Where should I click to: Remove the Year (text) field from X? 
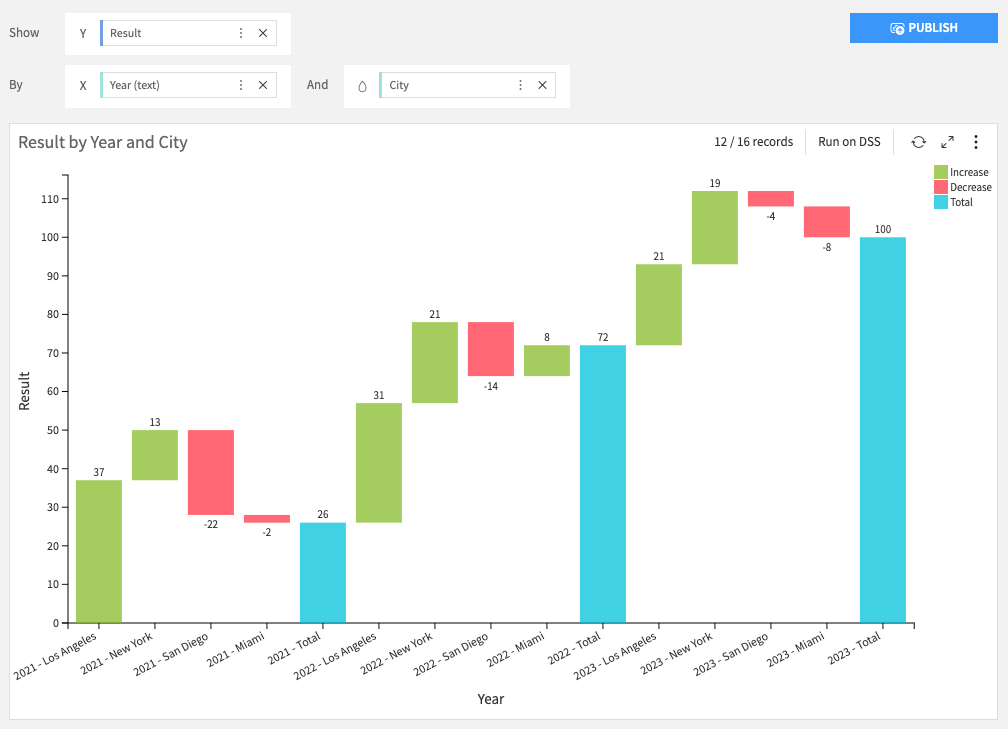pyautogui.click(x=263, y=85)
